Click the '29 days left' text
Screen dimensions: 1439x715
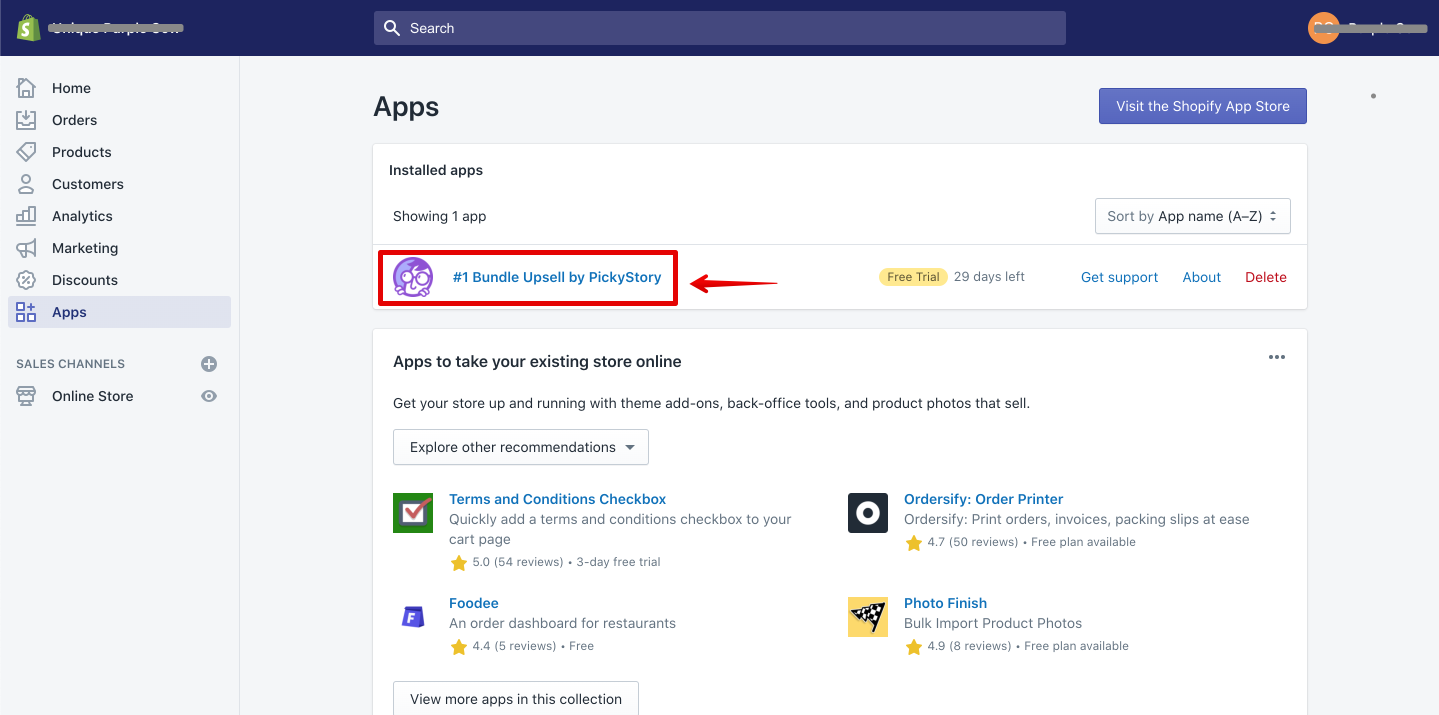989,277
